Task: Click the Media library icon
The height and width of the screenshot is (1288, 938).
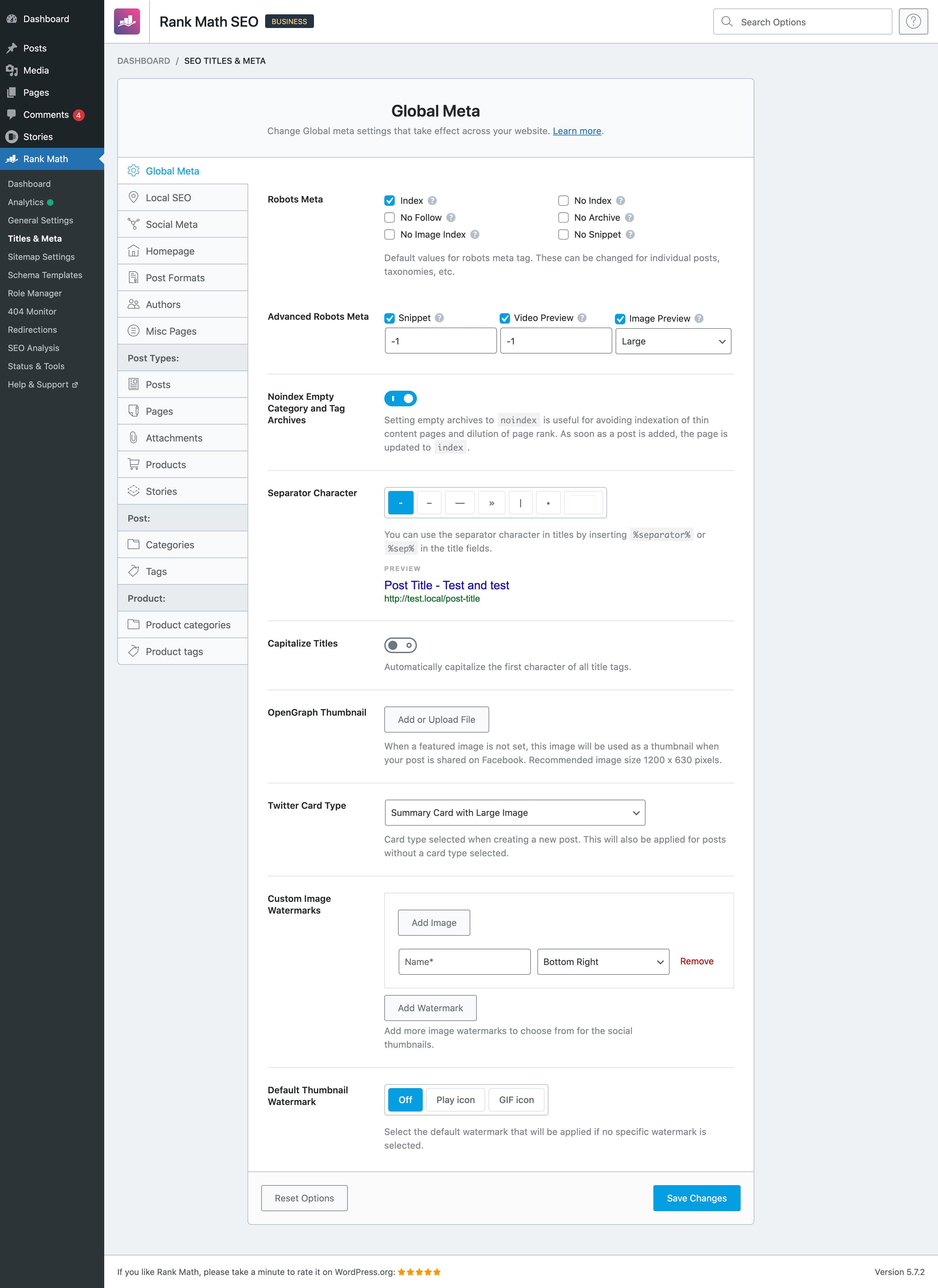Action: tap(11, 70)
